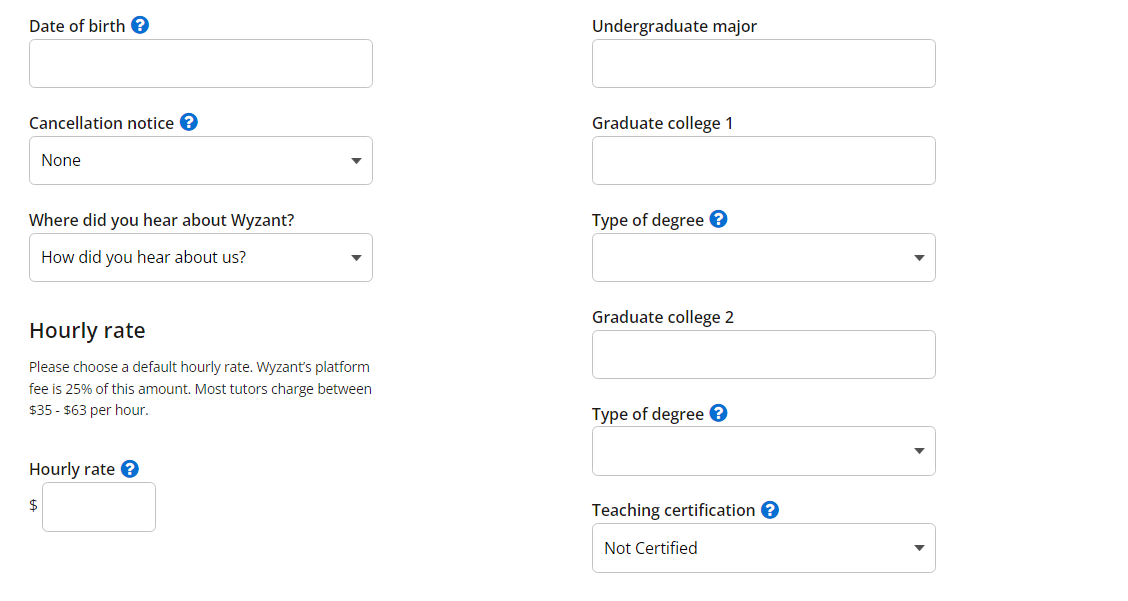Open the 'How did you hear about us?' dropdown
Image resolution: width=1128 pixels, height=601 pixels.
[x=201, y=258]
